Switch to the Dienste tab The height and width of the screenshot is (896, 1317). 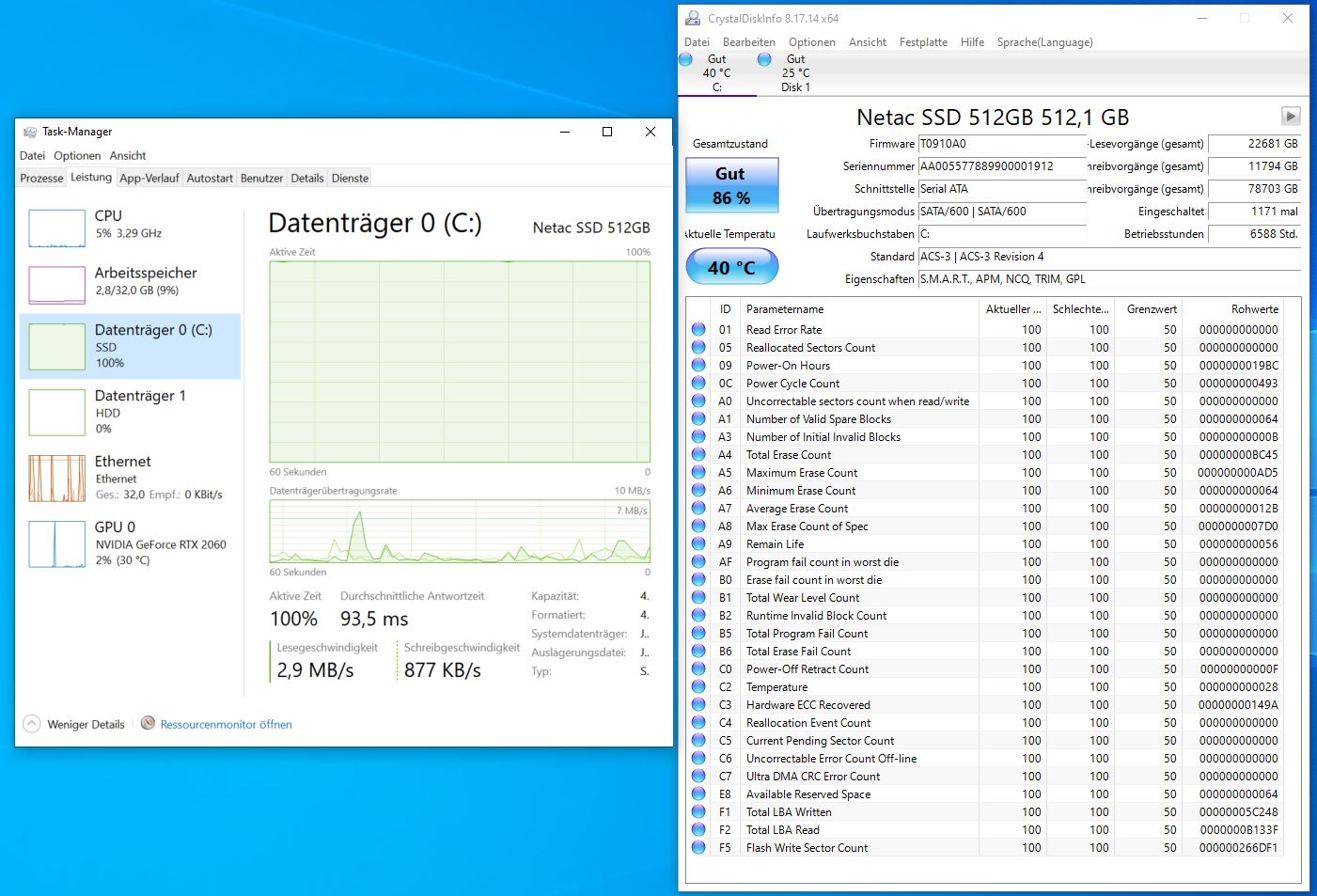(350, 178)
